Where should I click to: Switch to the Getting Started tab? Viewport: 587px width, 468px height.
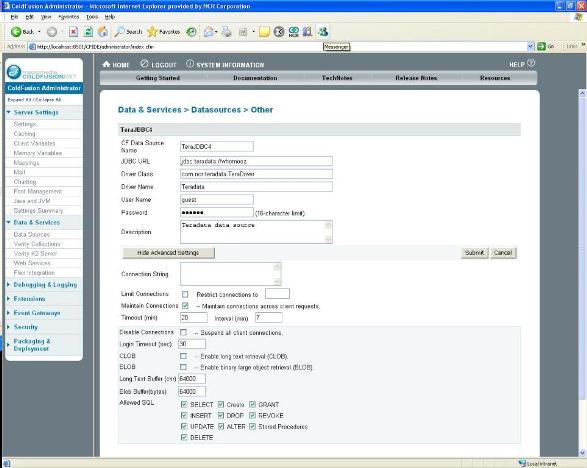coord(158,78)
